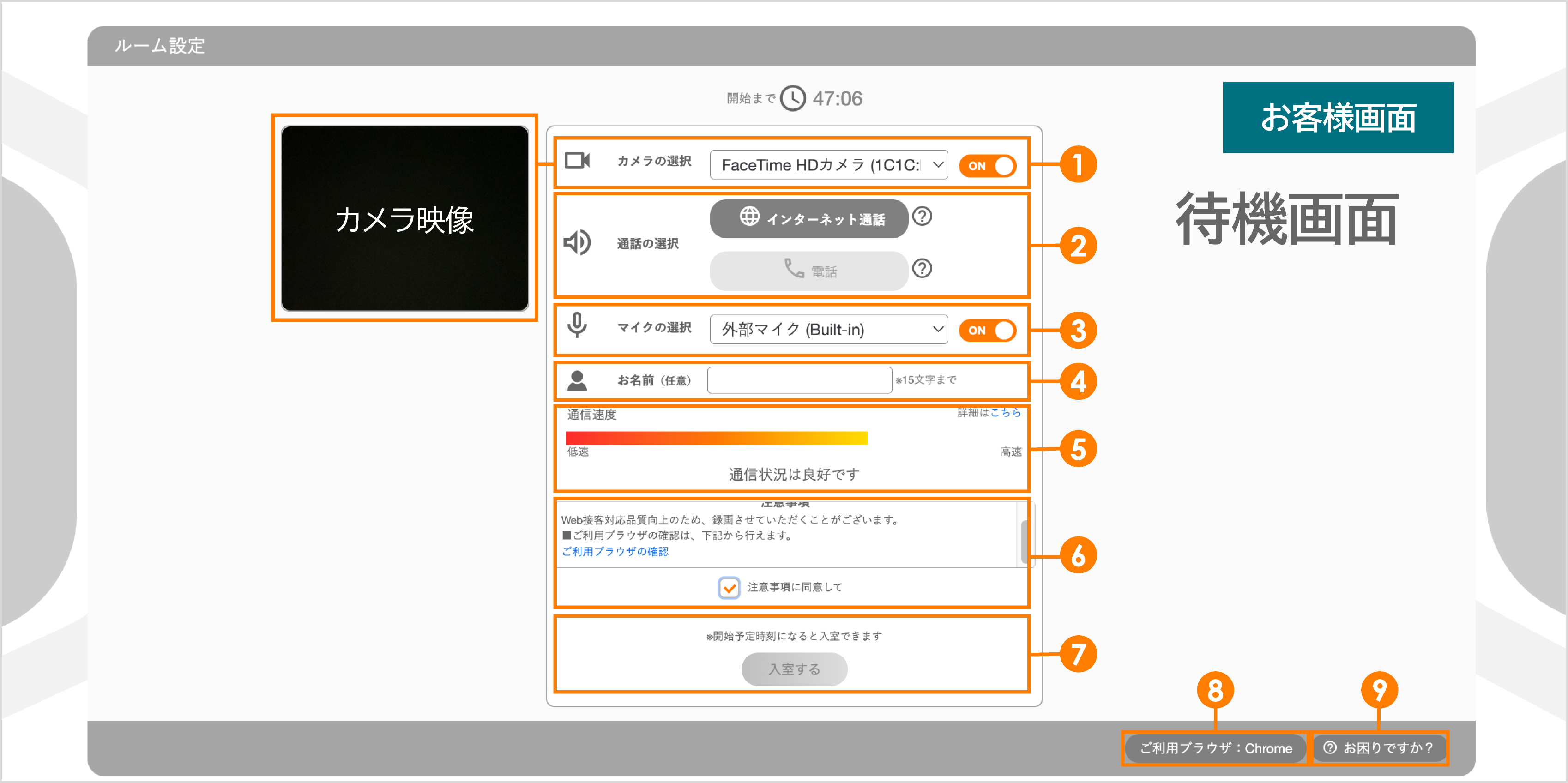Screen dimensions: 1568x783
Task: Open the 外部マイク (Built-in) dropdown
Action: 828,329
